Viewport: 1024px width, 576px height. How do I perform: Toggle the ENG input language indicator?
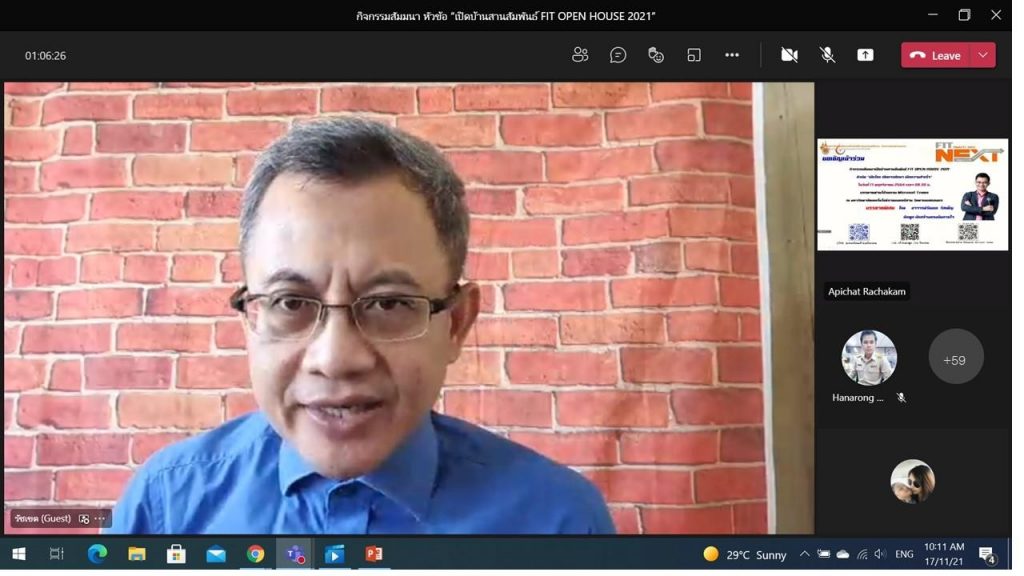pyautogui.click(x=904, y=554)
